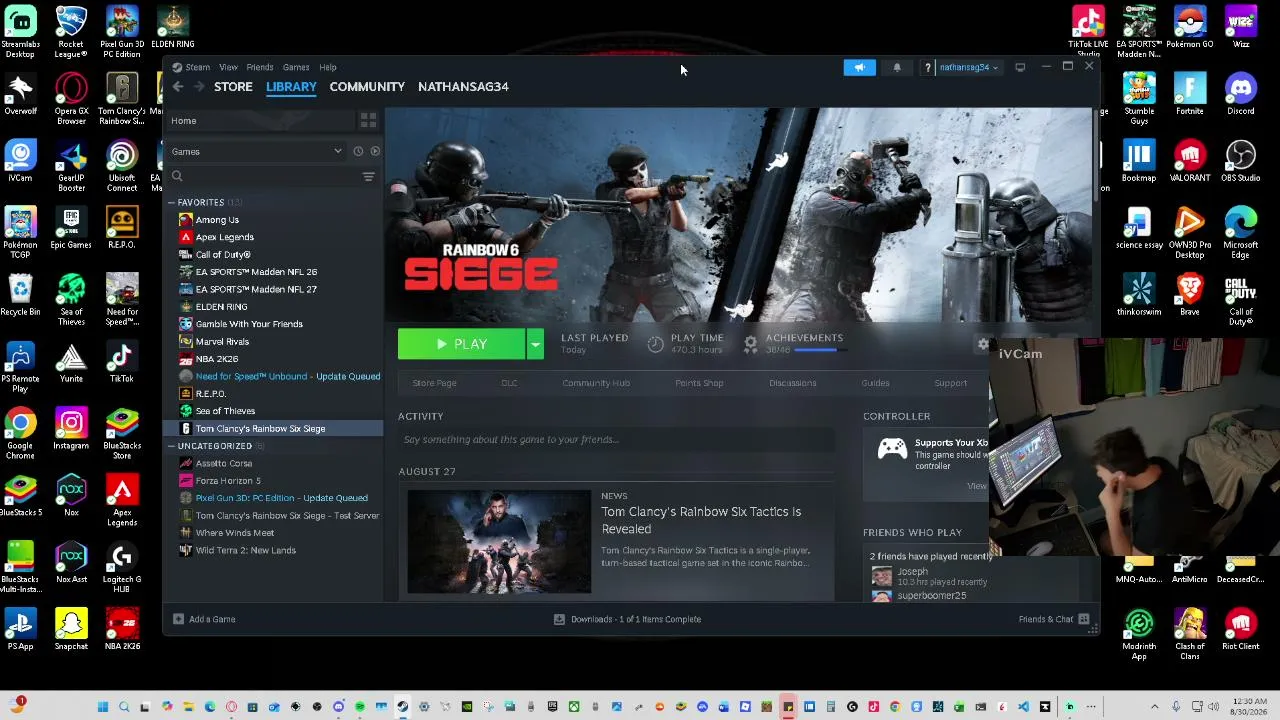1280x720 pixels.
Task: Open Friends & Chat icon
Action: [x=1084, y=619]
